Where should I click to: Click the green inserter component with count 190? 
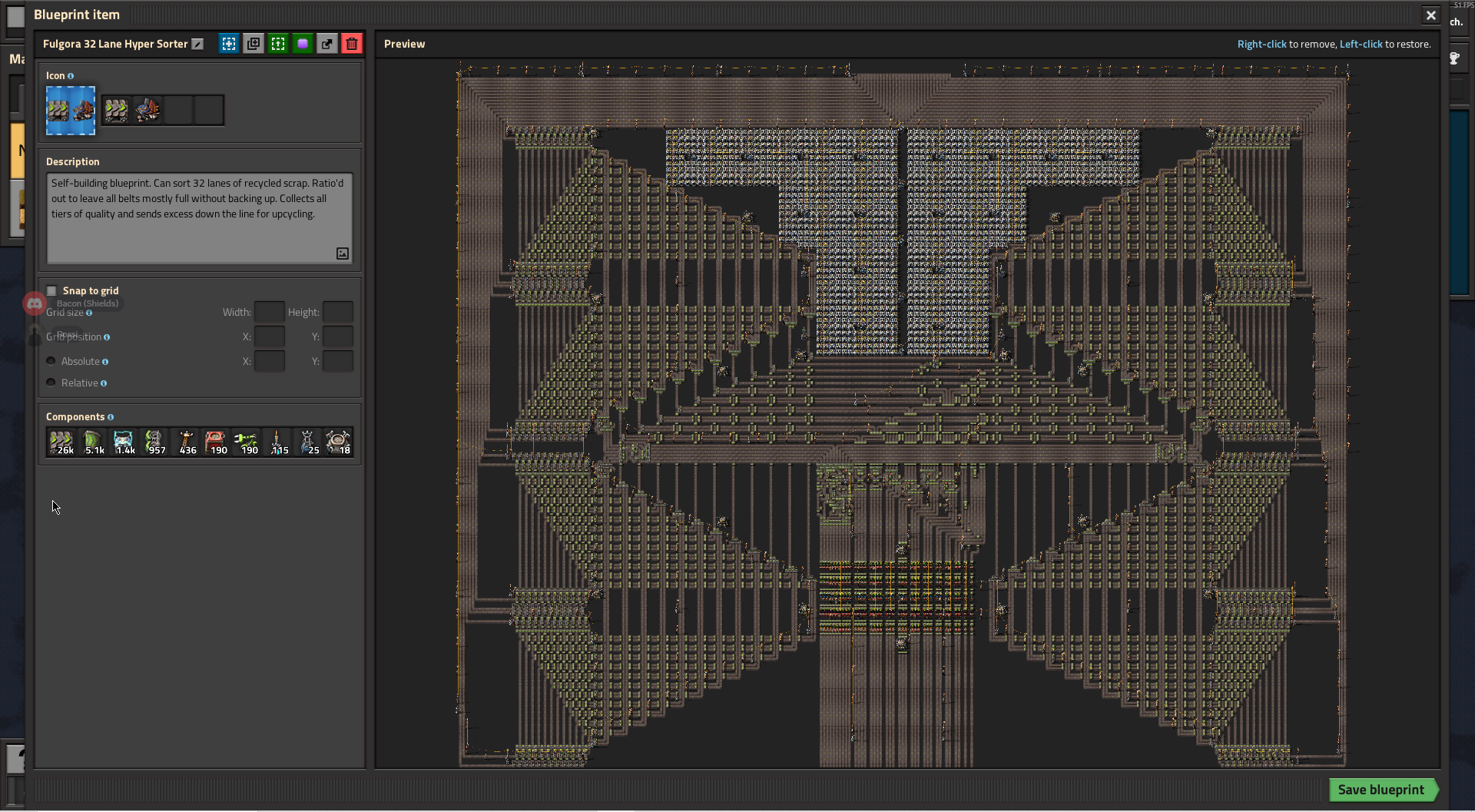[246, 442]
